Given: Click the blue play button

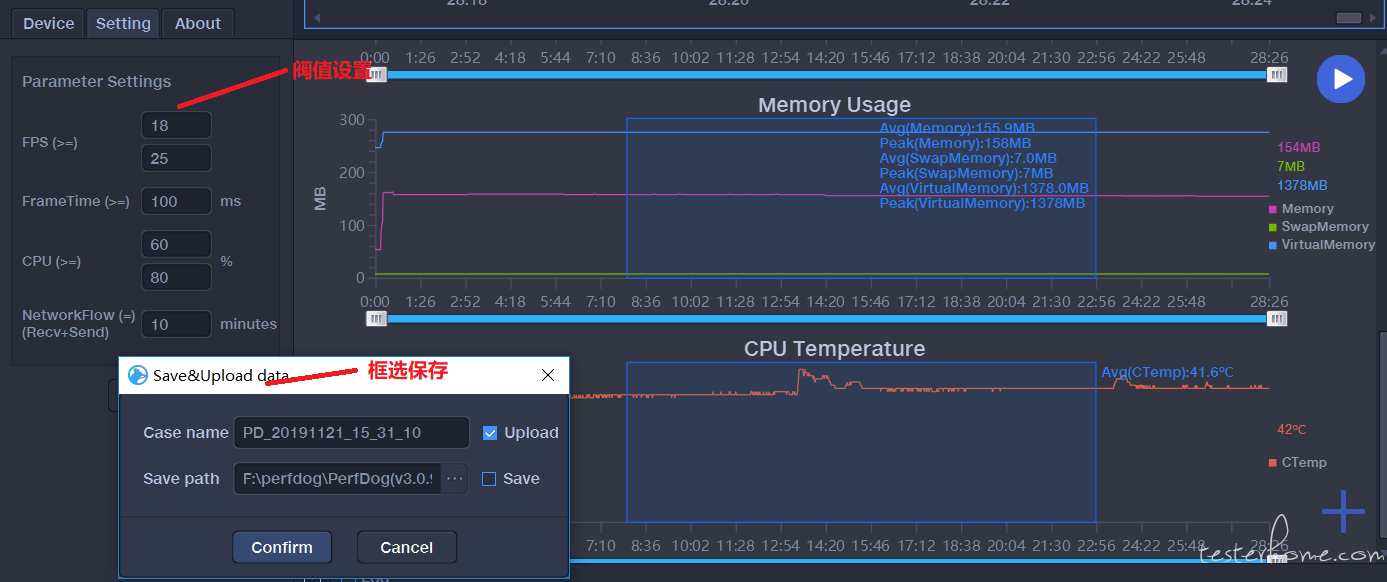Looking at the screenshot, I should click(1341, 79).
